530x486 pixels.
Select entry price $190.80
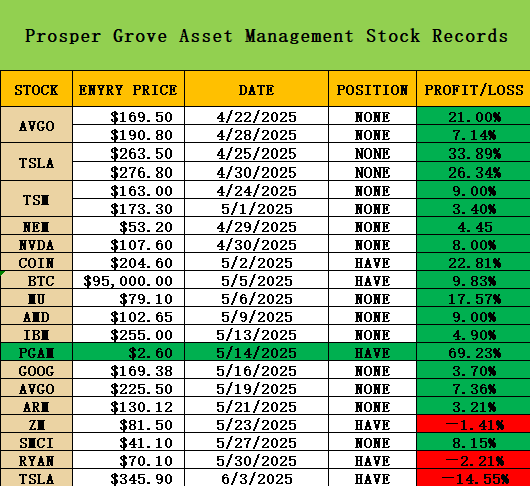click(x=128, y=134)
